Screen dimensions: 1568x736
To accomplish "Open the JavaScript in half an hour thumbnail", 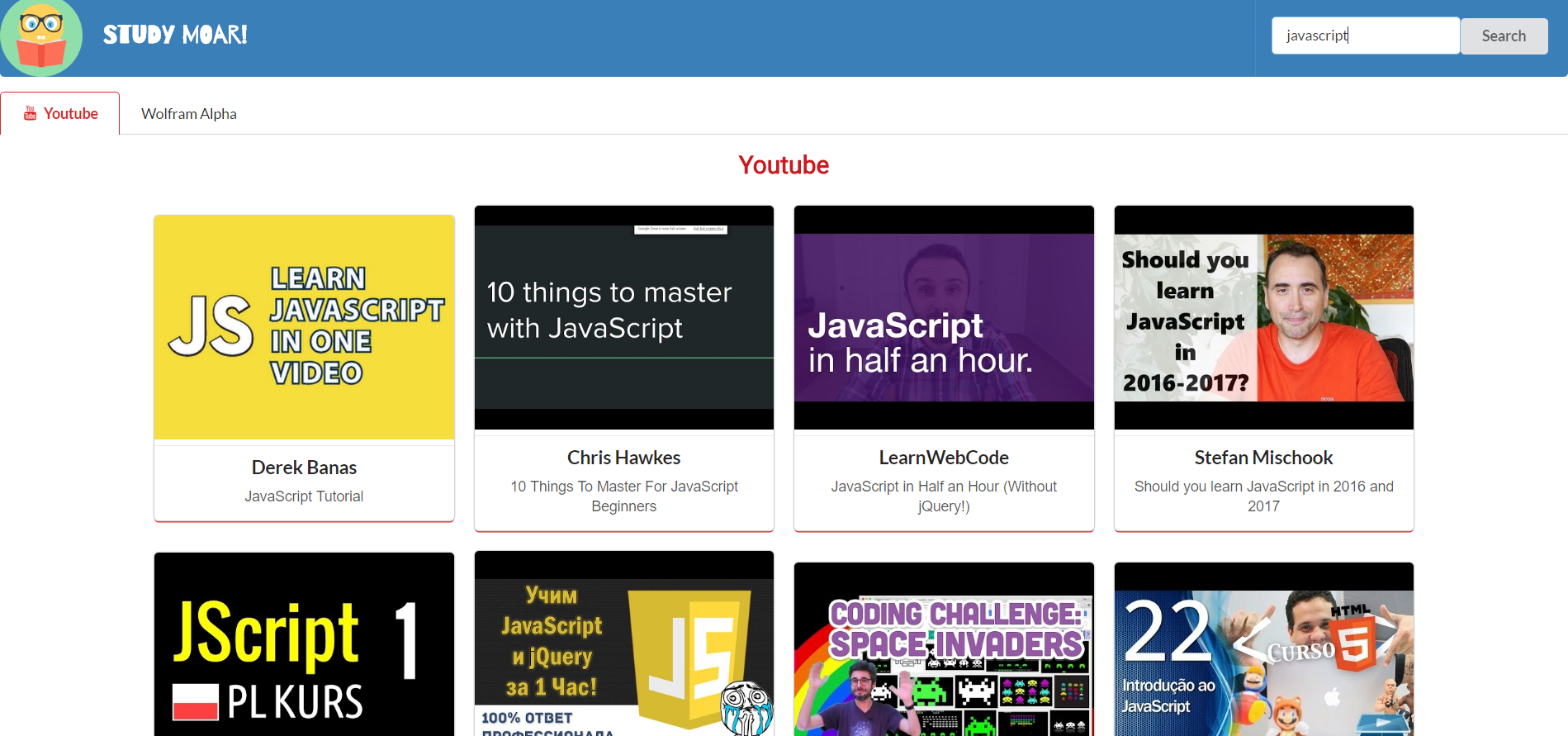I will pos(944,317).
